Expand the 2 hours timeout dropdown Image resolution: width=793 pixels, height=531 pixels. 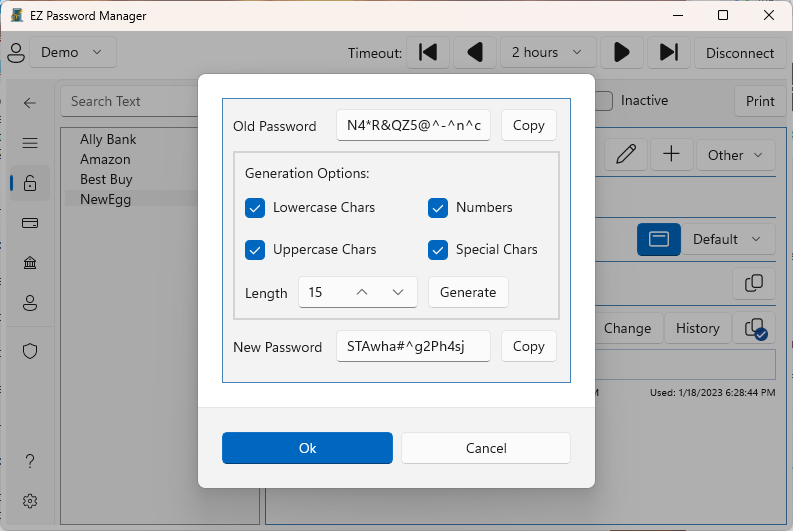coord(548,52)
